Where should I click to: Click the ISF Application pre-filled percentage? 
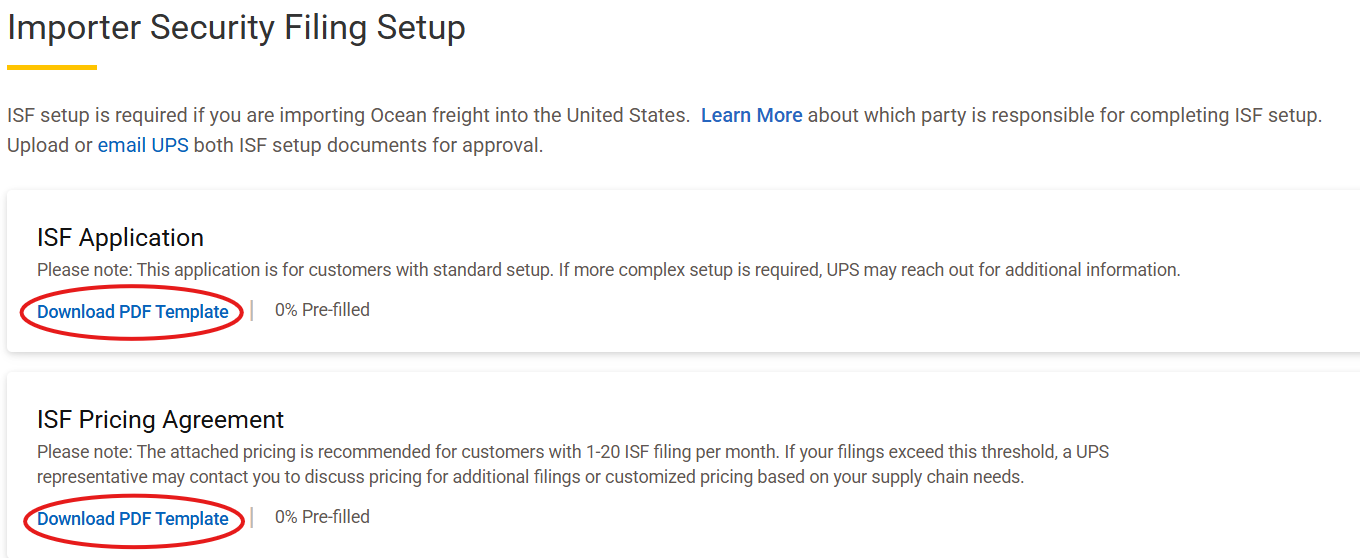coord(322,310)
